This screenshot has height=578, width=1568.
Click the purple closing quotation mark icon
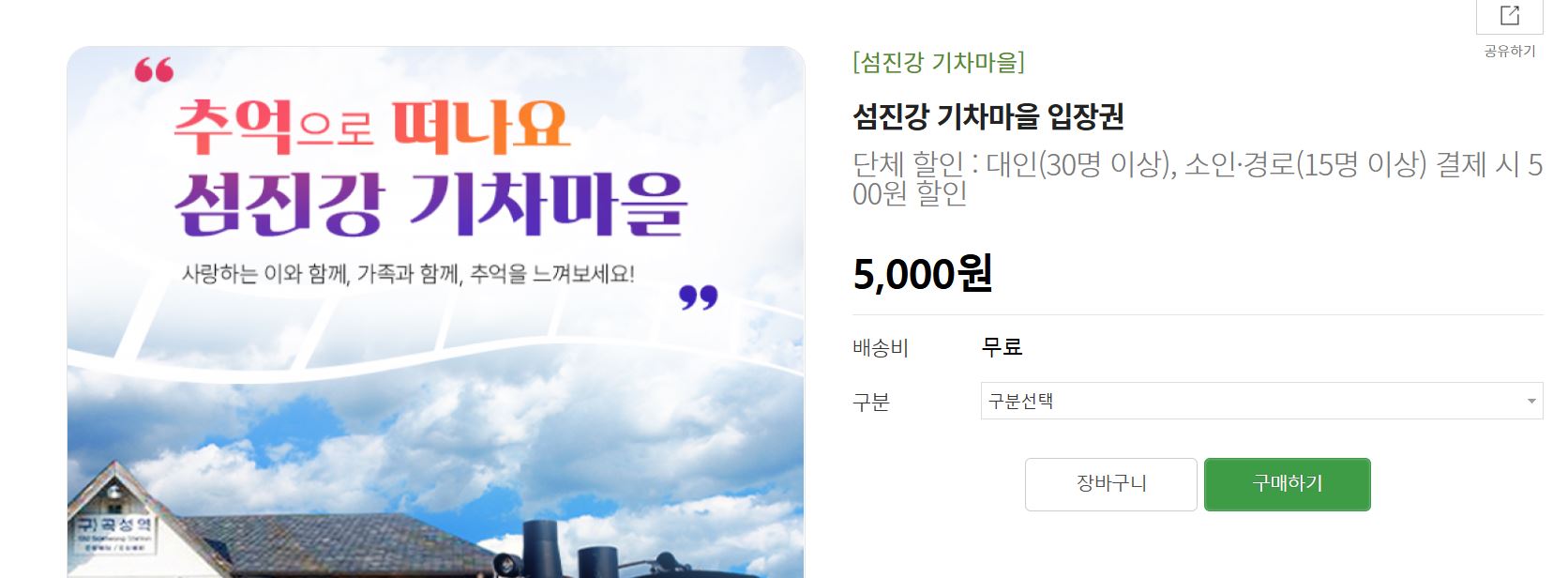pyautogui.click(x=699, y=297)
